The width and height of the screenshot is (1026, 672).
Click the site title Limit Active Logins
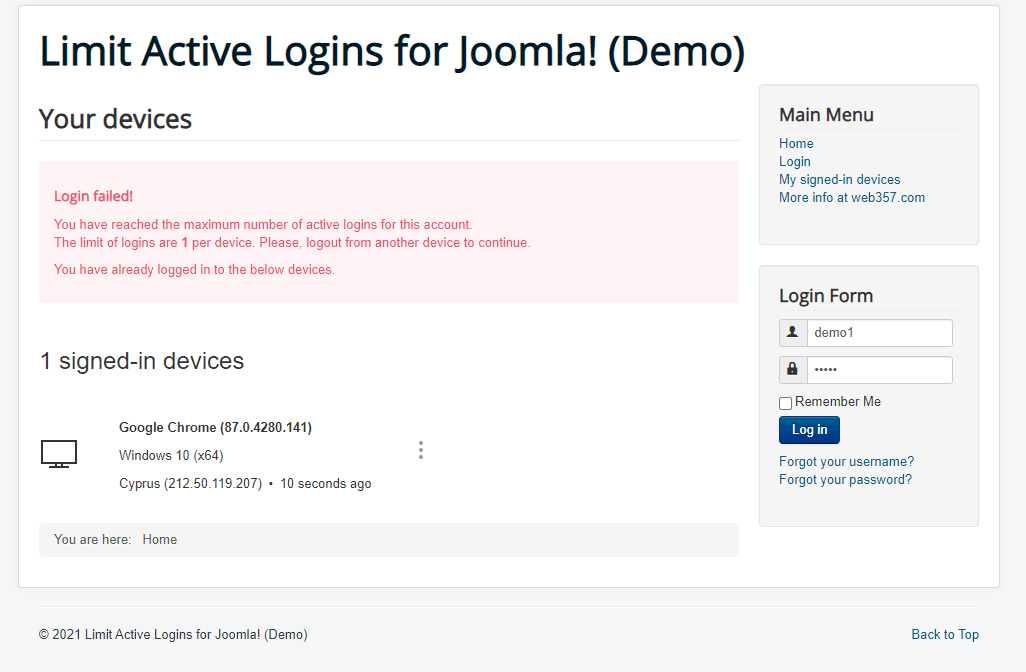(392, 51)
